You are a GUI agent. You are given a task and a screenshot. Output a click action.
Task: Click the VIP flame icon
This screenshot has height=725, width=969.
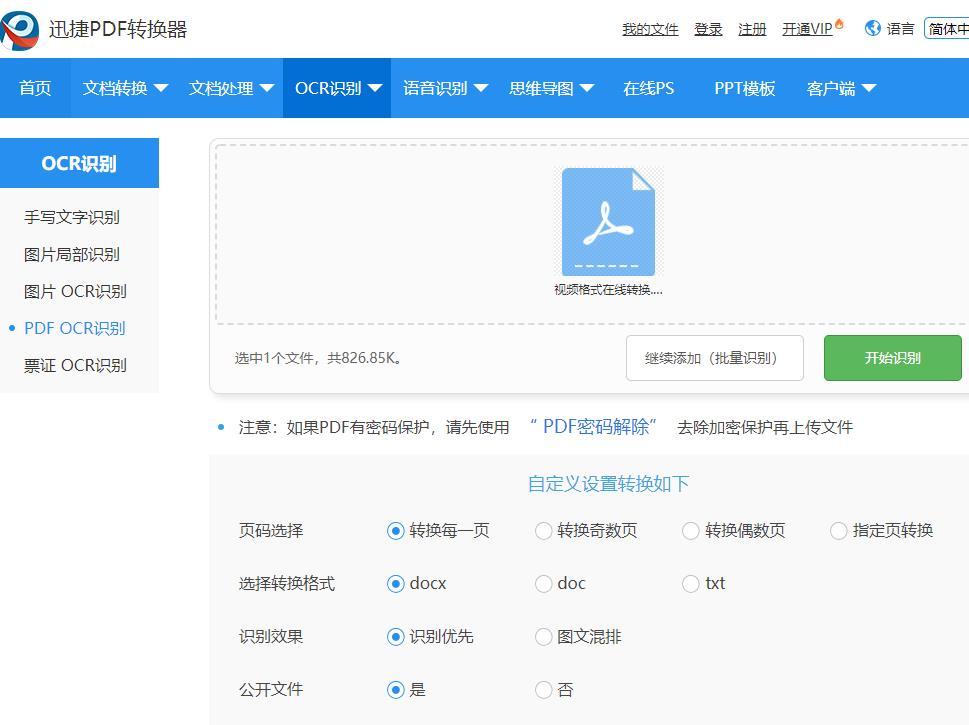[839, 24]
